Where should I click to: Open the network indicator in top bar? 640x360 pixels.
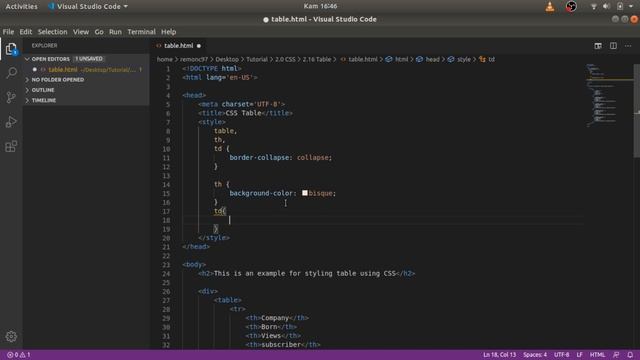[593, 6]
